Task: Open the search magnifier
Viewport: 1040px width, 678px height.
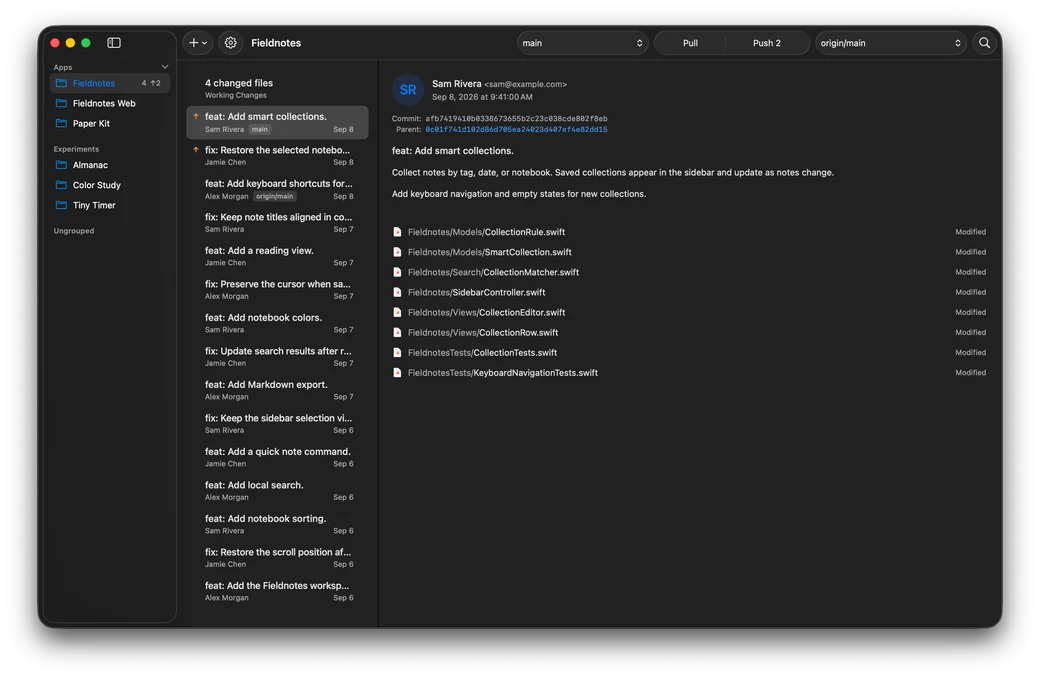Action: click(984, 42)
